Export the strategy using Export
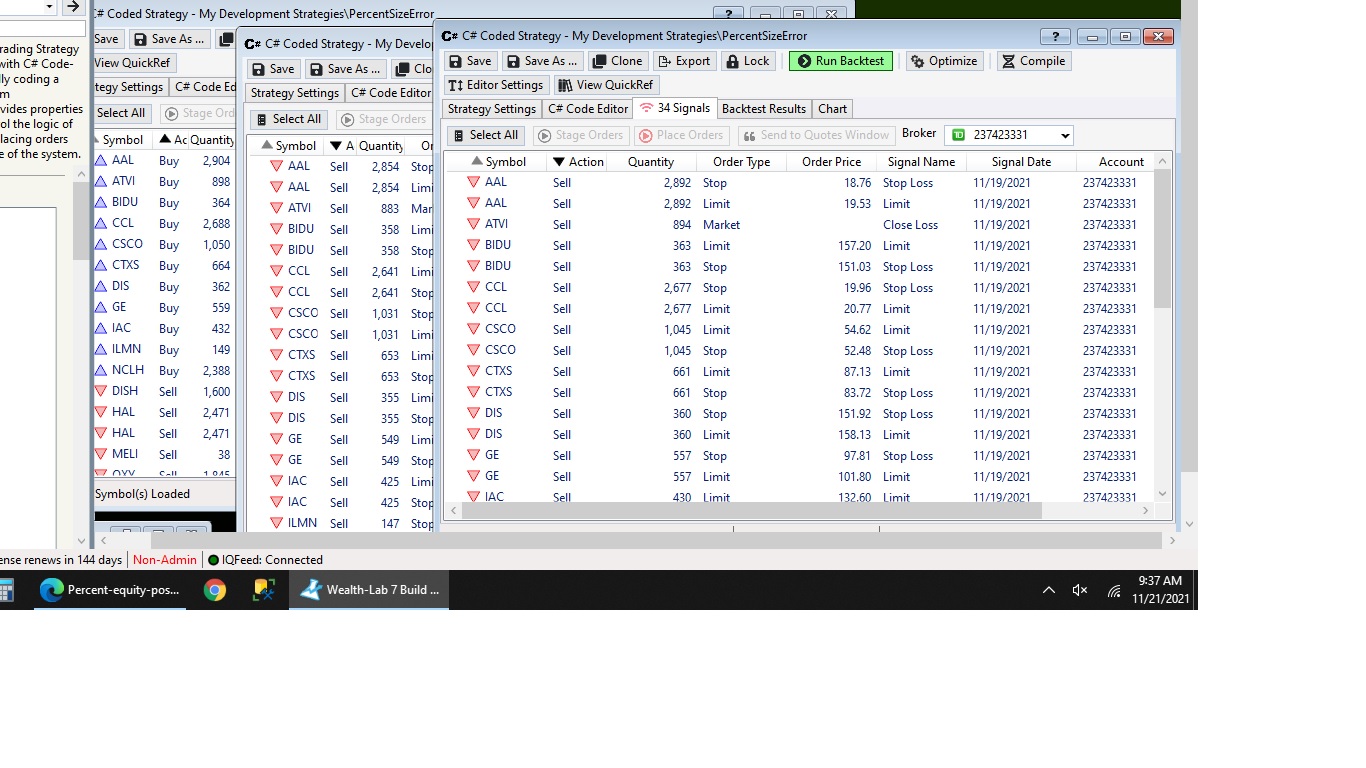Viewport: 1366px width, 768px height. point(683,61)
